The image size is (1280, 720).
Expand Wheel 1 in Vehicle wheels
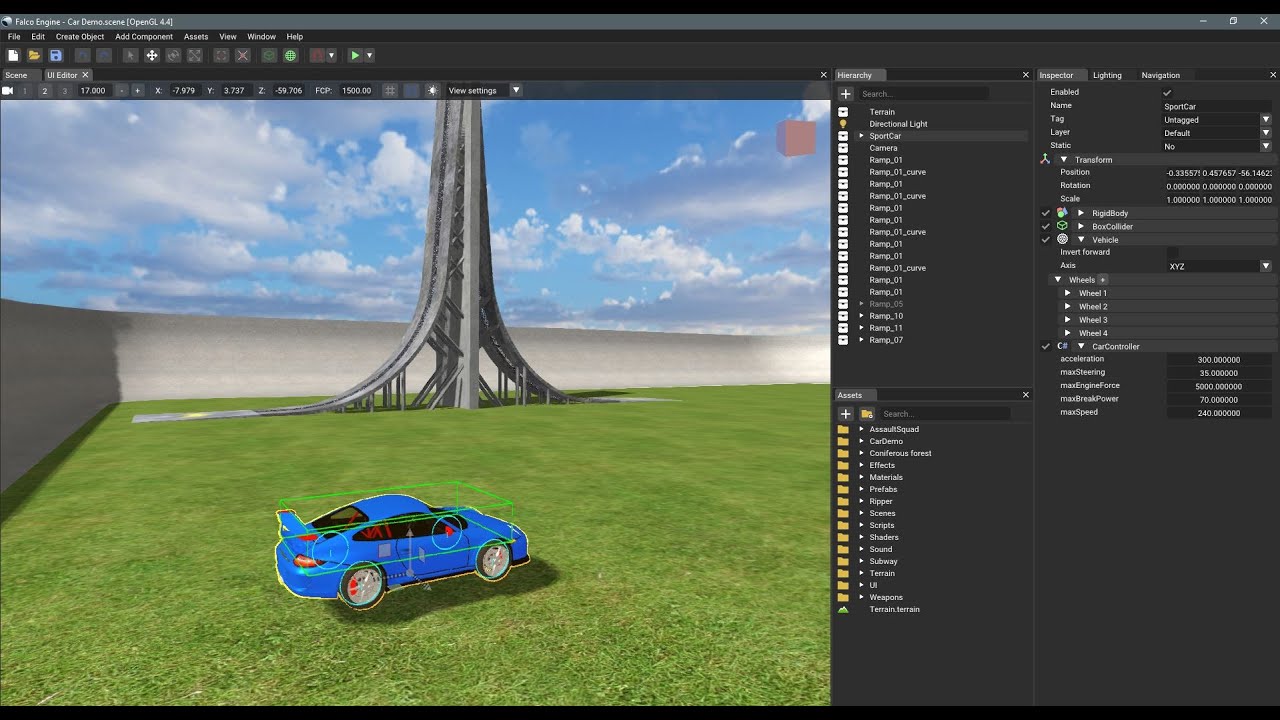(1068, 293)
